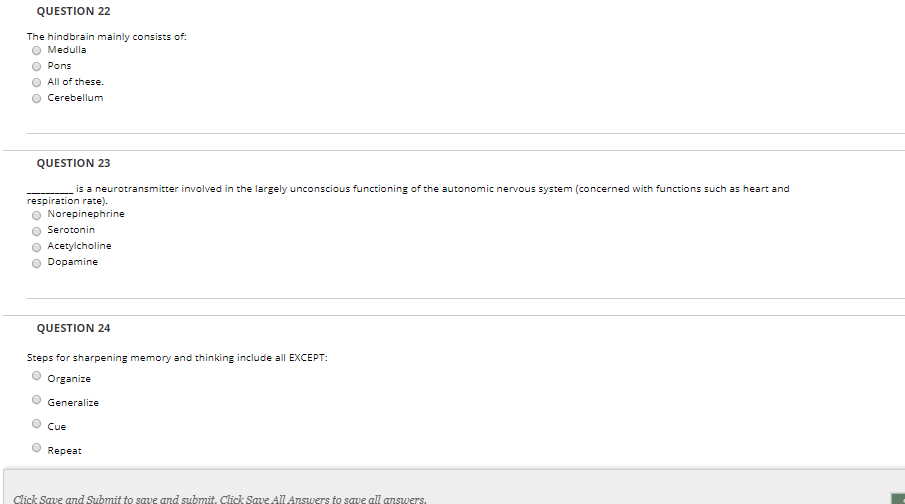Click the Question 23 heading
Viewport: 905px width, 504px height.
point(73,163)
